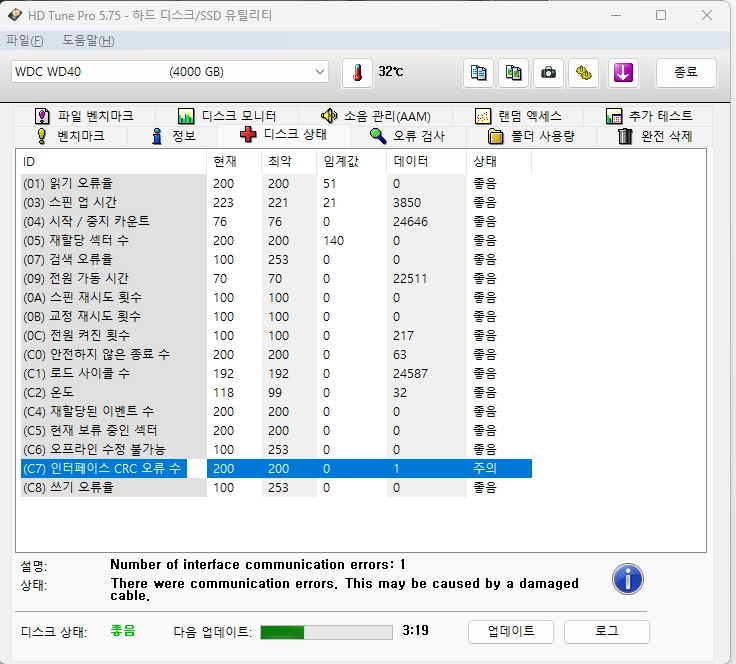Select highlighted row (C7) 인터페이스 CRC 오류 수

point(276,468)
